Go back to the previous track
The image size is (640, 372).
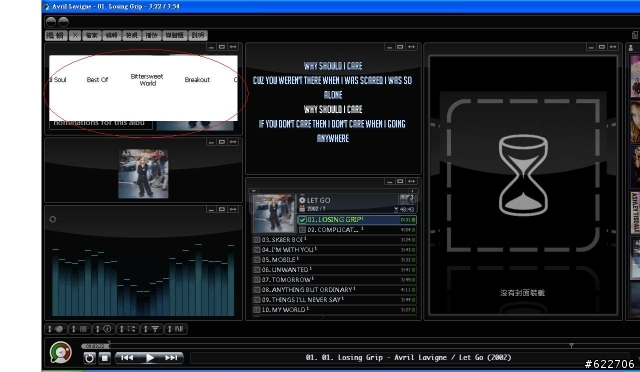127,358
